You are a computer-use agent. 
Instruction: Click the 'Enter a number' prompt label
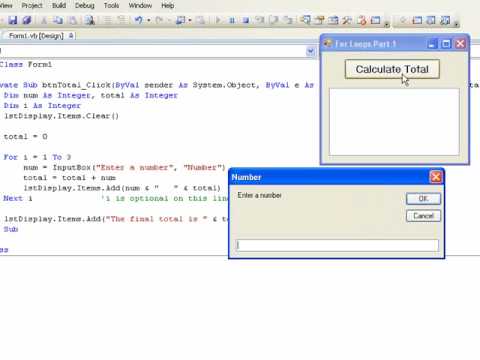point(259,195)
